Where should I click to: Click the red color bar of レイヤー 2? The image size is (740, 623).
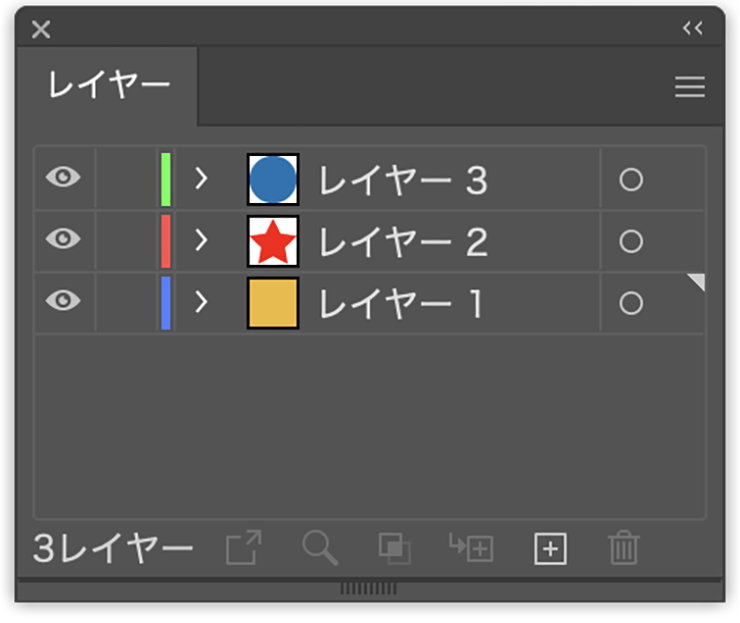pyautogui.click(x=166, y=241)
